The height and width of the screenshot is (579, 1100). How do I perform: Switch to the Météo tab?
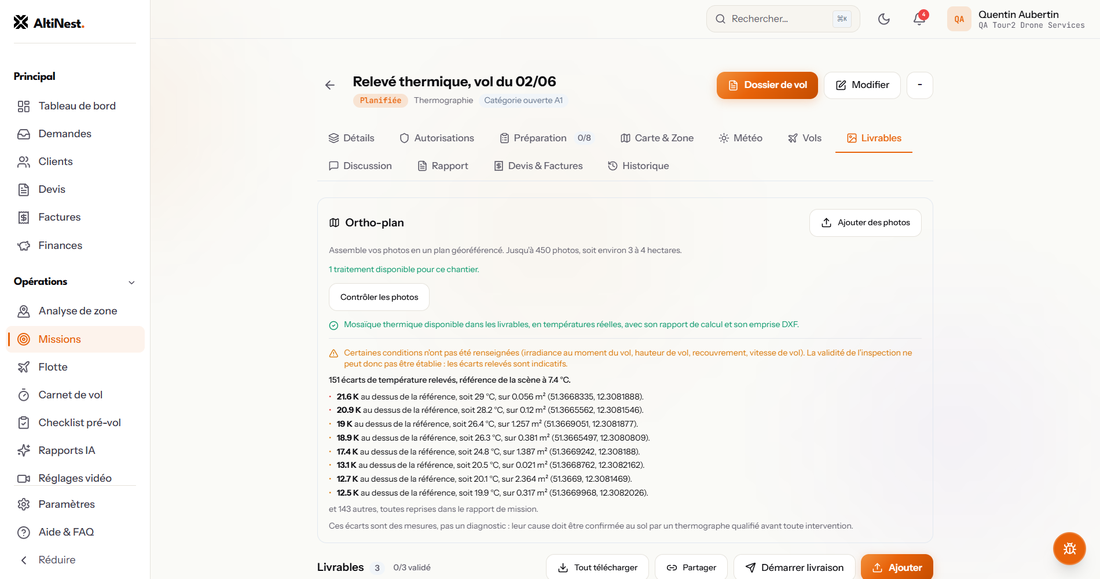pos(740,138)
